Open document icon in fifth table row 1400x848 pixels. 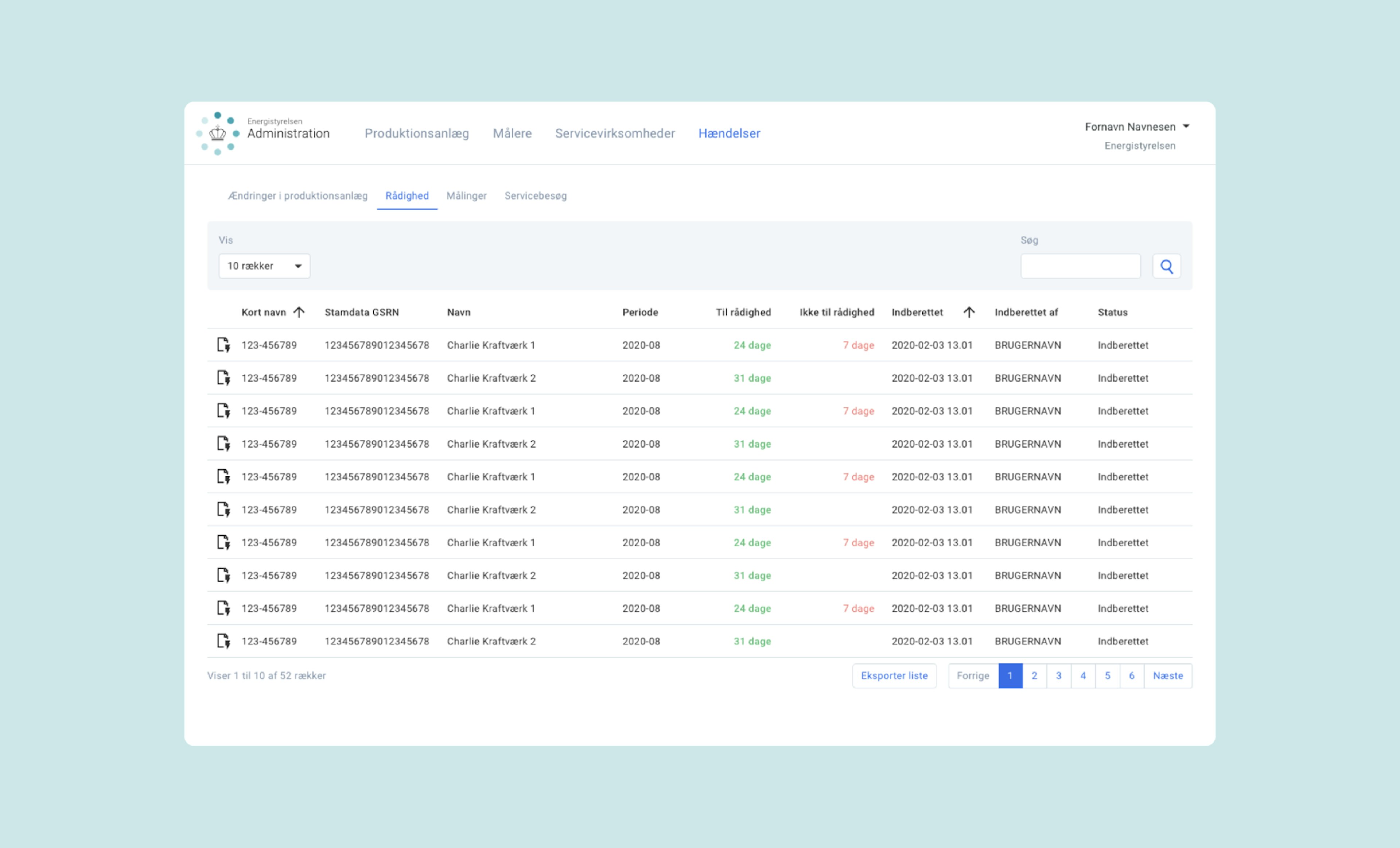[x=223, y=477]
